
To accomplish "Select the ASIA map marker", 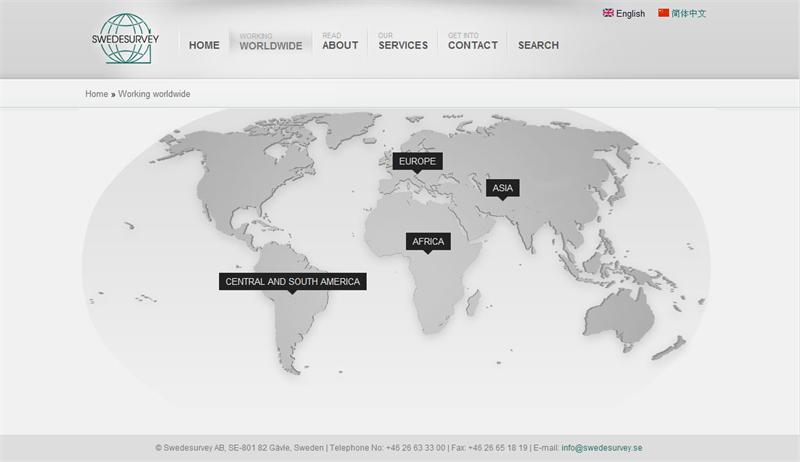I will click(503, 188).
